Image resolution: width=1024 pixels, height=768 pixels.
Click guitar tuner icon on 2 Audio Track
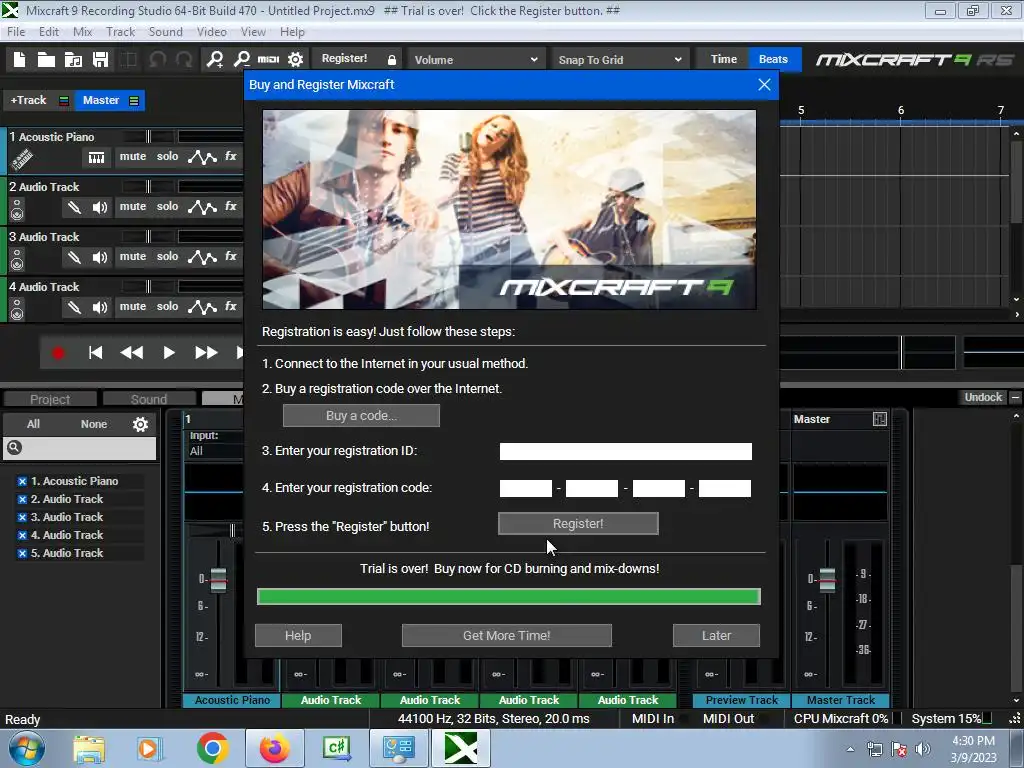[x=74, y=208]
